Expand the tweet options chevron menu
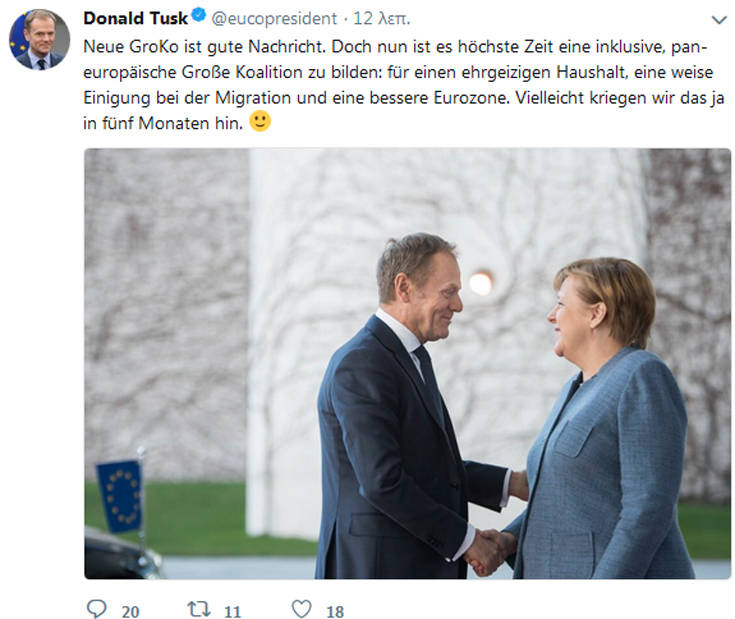 tap(719, 20)
